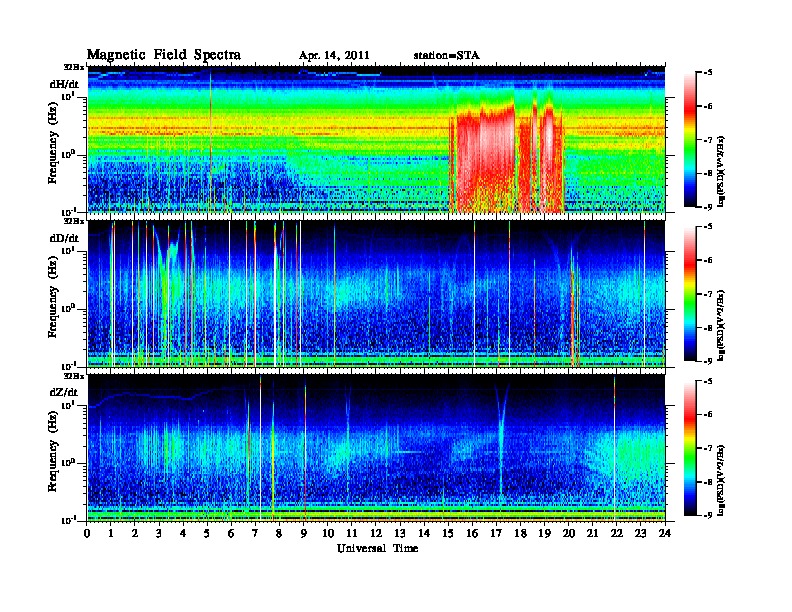Click the "11" hour tick label

(x=352, y=534)
